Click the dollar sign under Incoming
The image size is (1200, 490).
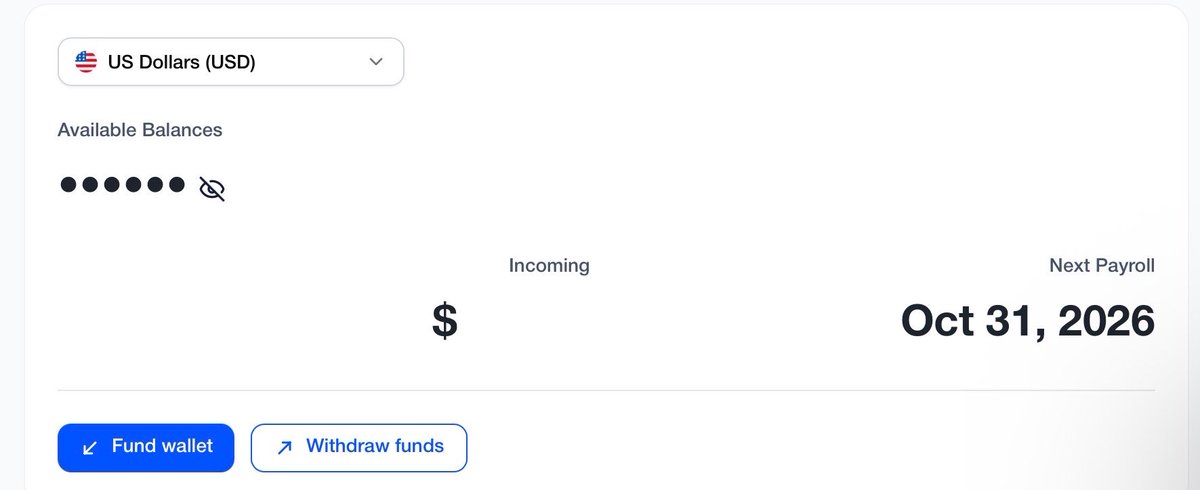tap(445, 321)
